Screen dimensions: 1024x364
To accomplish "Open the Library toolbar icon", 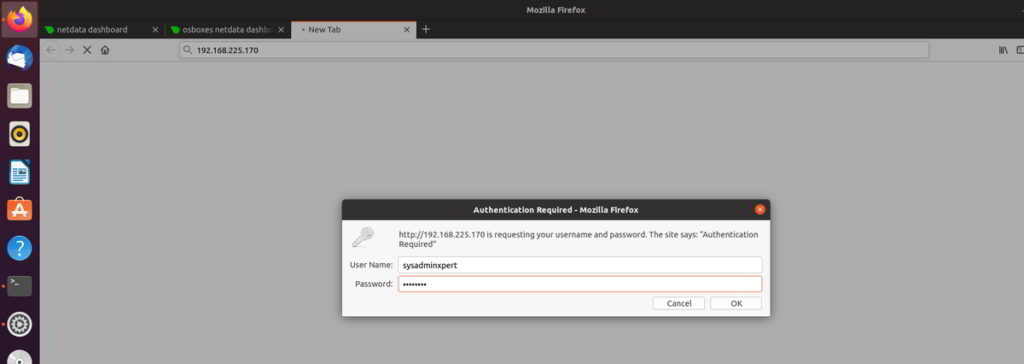I will [x=1003, y=50].
